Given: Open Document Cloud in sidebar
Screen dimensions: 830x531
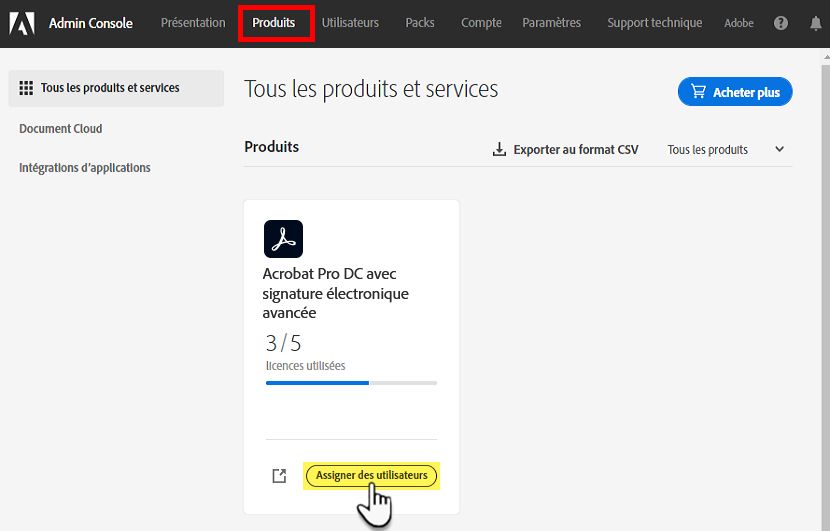Looking at the screenshot, I should (61, 129).
